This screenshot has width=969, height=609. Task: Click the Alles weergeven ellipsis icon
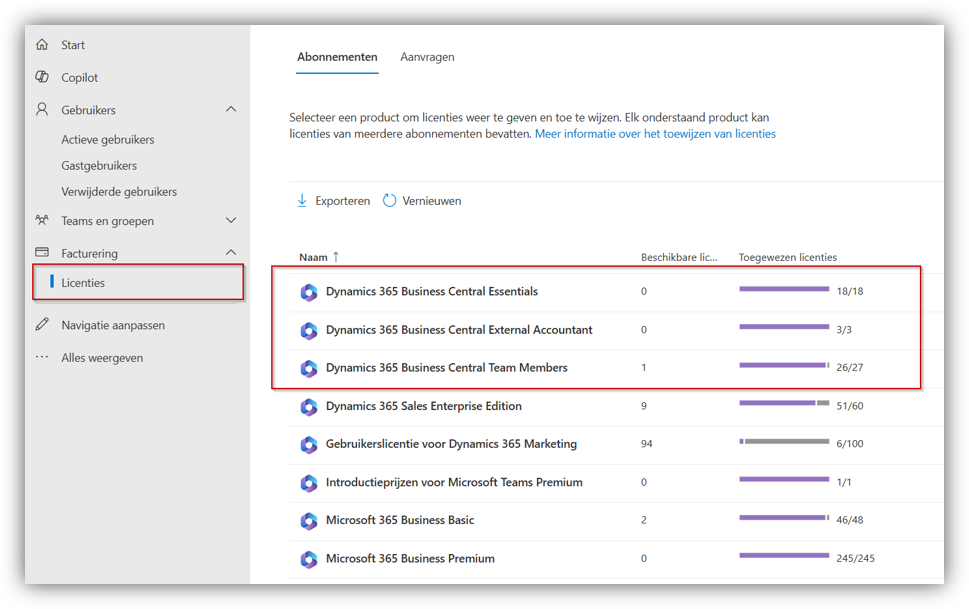[x=42, y=357]
